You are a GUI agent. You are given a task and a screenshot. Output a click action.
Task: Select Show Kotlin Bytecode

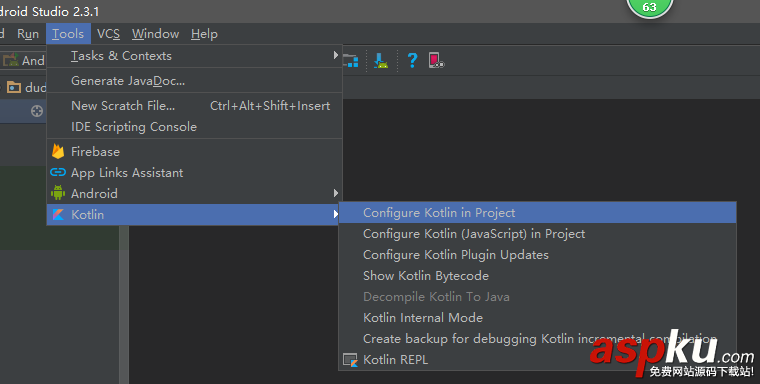(538, 275)
